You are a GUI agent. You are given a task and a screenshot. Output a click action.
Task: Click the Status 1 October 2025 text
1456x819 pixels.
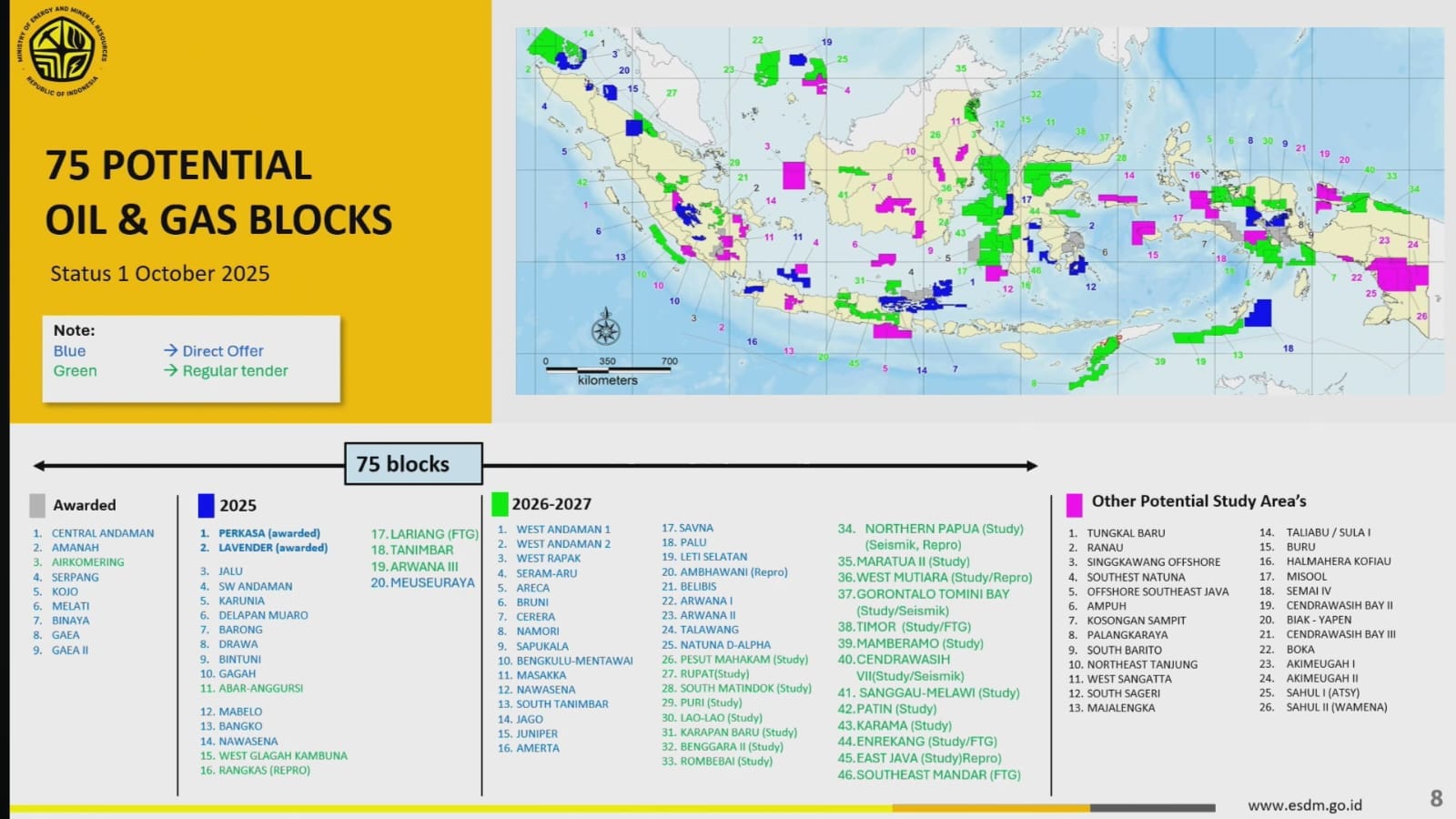(160, 274)
